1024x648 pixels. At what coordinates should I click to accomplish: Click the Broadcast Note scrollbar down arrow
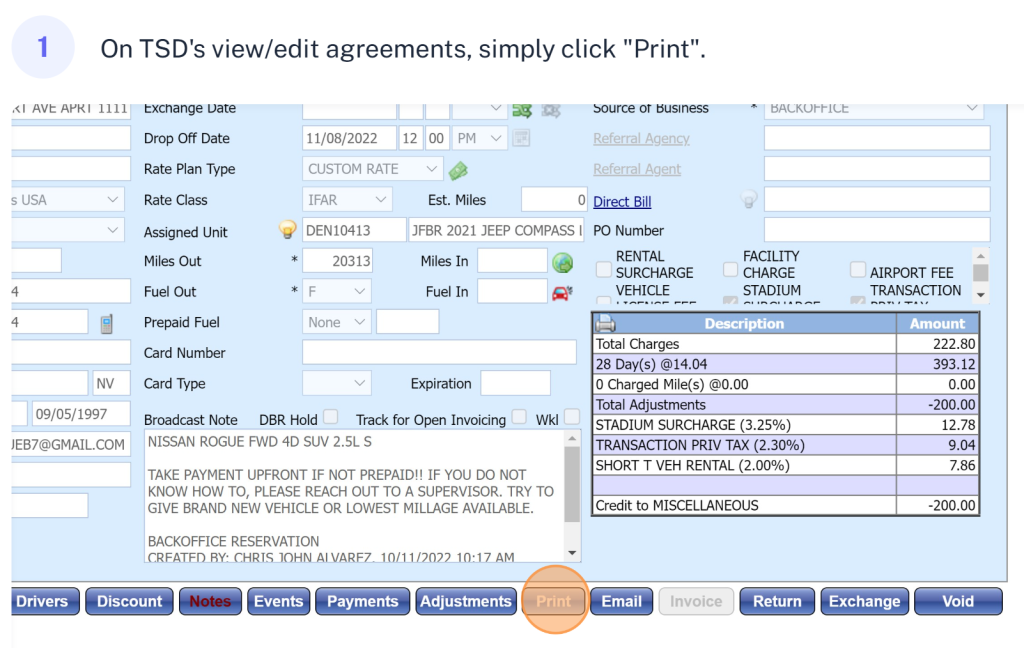(x=572, y=552)
